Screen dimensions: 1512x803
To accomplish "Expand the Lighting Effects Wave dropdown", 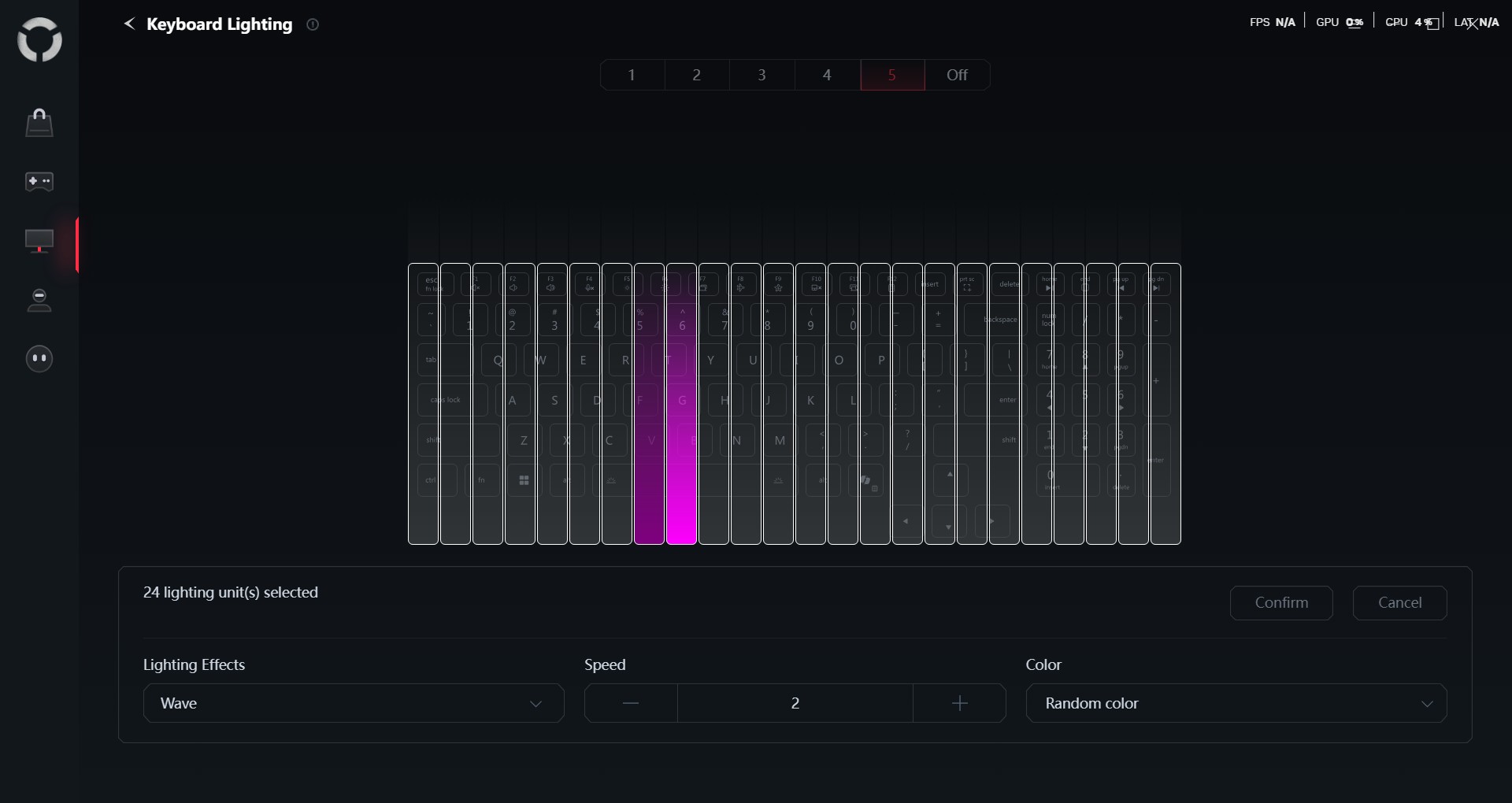I will [x=354, y=703].
